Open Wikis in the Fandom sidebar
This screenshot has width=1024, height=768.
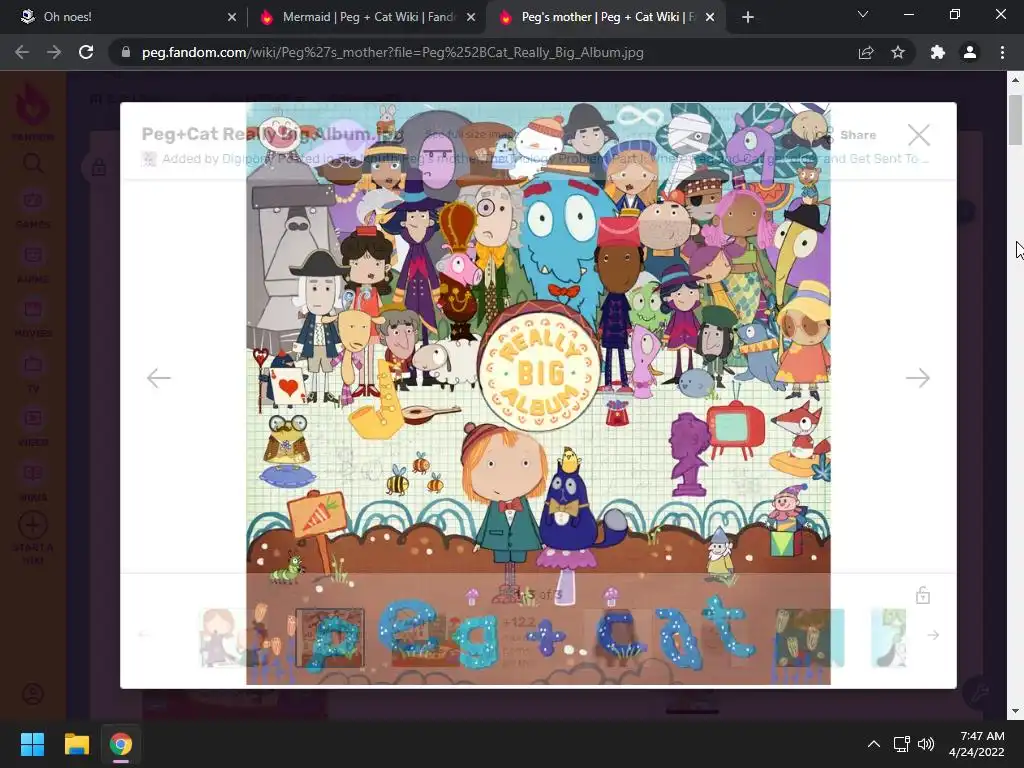tap(33, 483)
